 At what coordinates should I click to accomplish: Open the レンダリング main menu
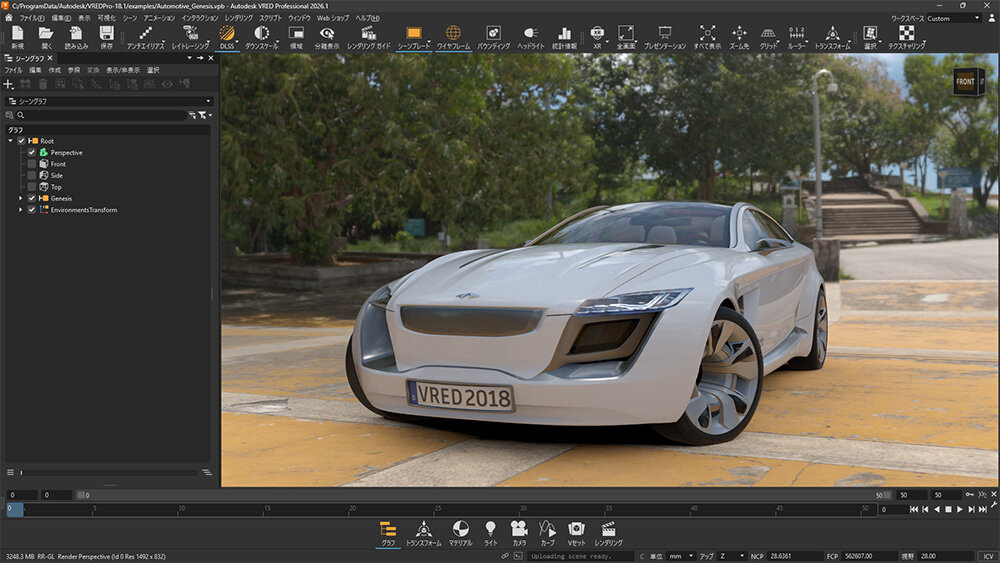[x=239, y=18]
